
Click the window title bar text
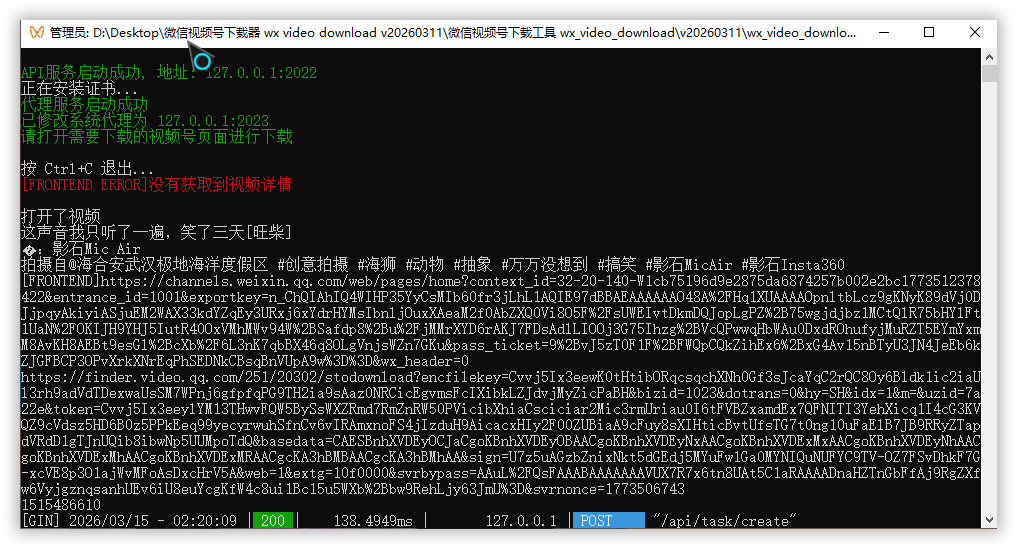pyautogui.click(x=453, y=32)
